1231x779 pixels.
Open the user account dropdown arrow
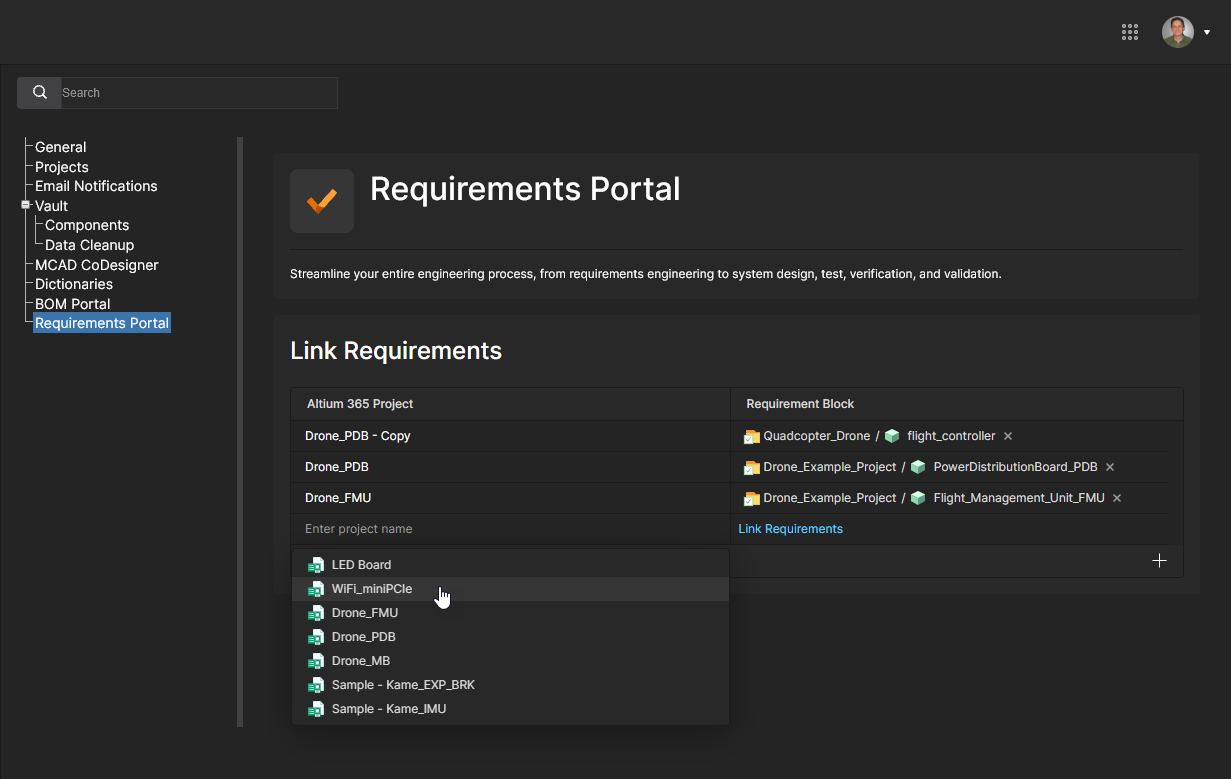click(x=1207, y=32)
